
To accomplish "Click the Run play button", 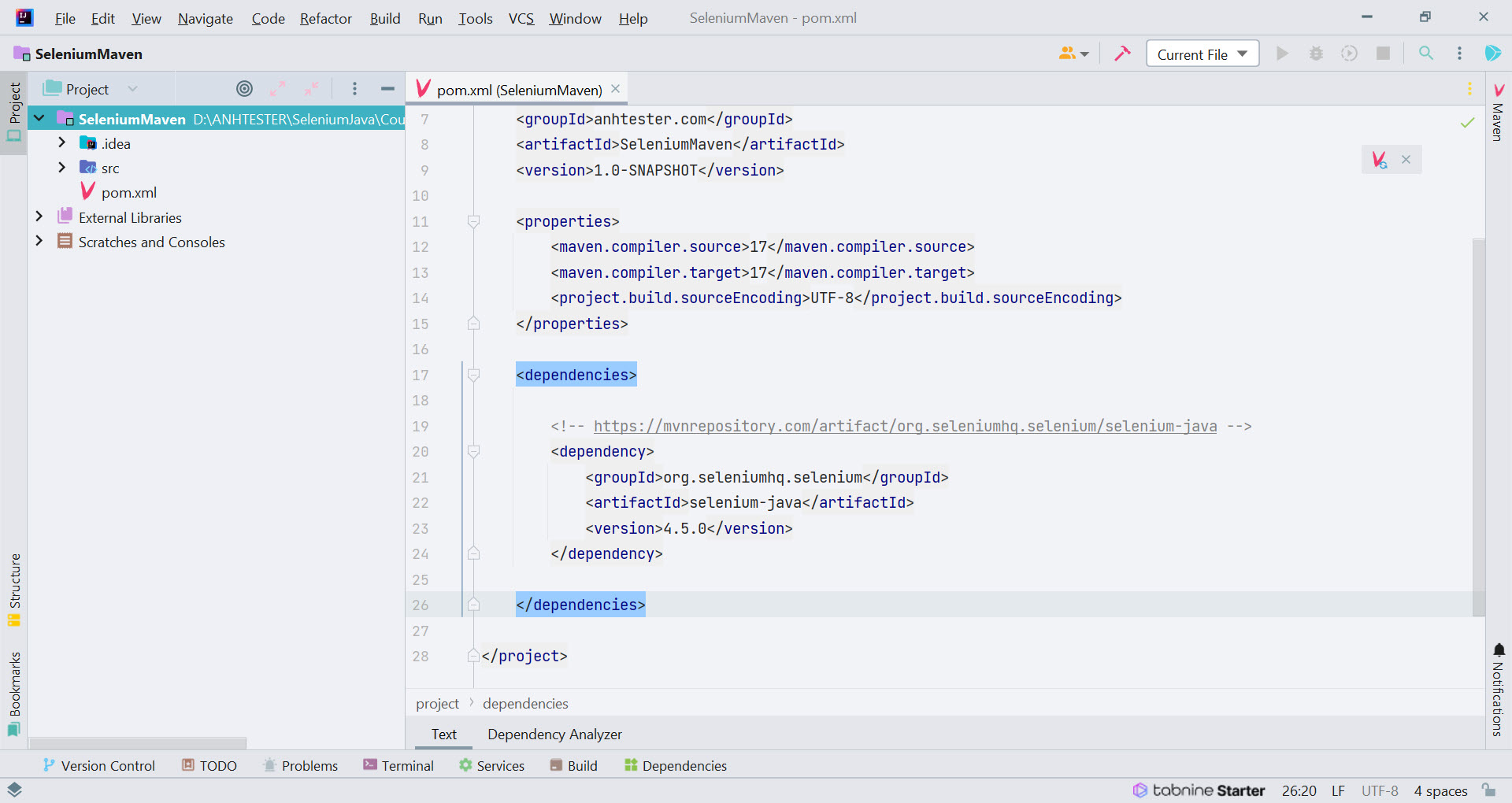I will click(1282, 54).
